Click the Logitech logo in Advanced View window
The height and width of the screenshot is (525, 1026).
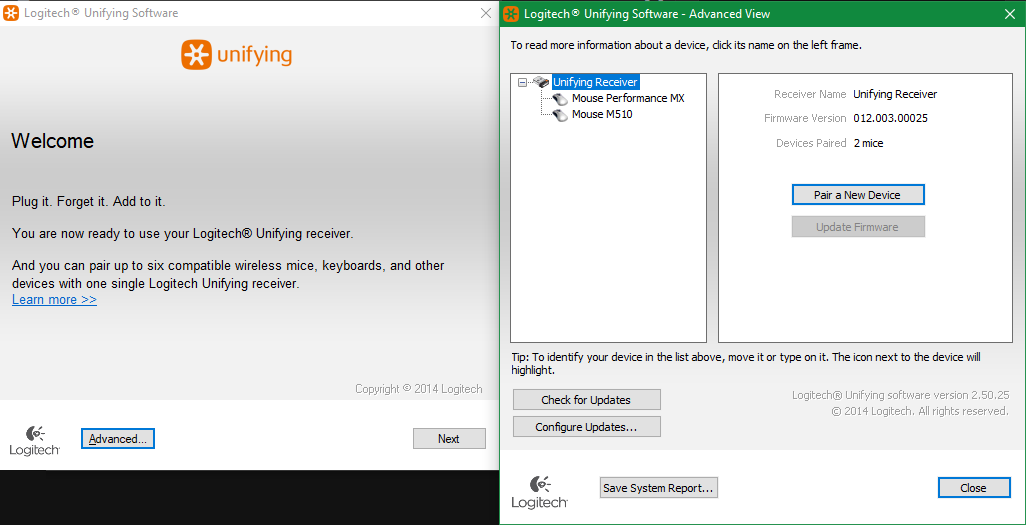[x=539, y=492]
